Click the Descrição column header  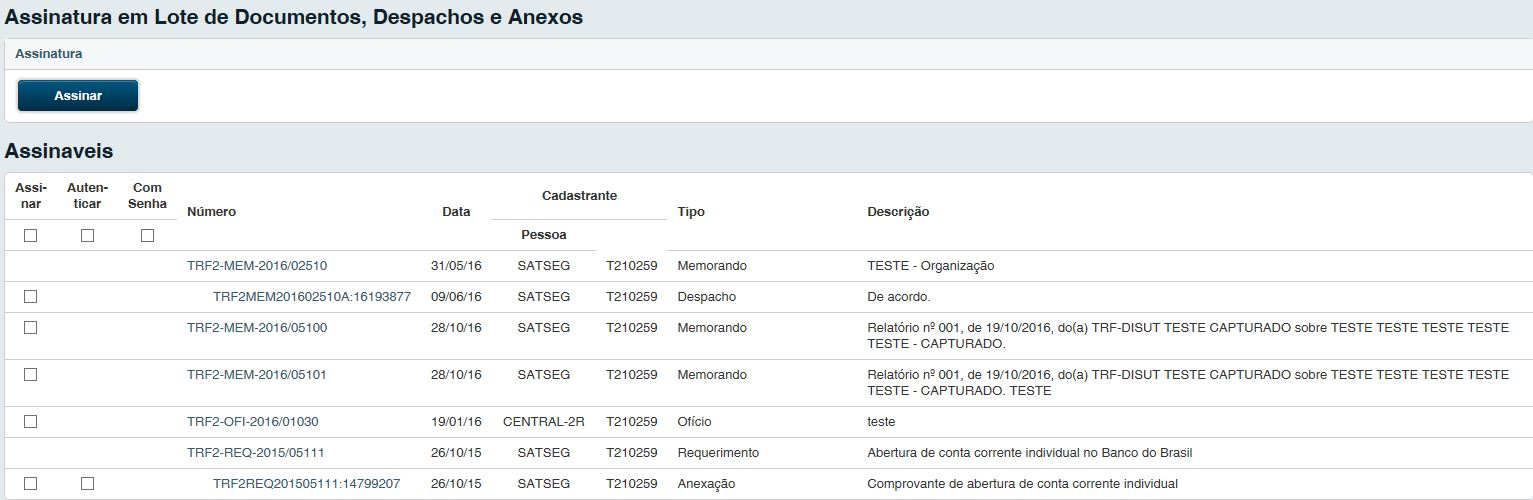(898, 212)
